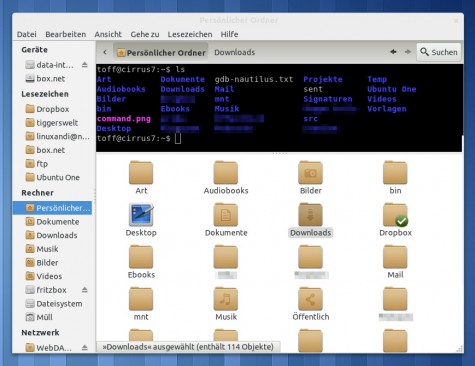Click the Persönlicher Ordner path button
The width and height of the screenshot is (475, 366).
pos(161,52)
